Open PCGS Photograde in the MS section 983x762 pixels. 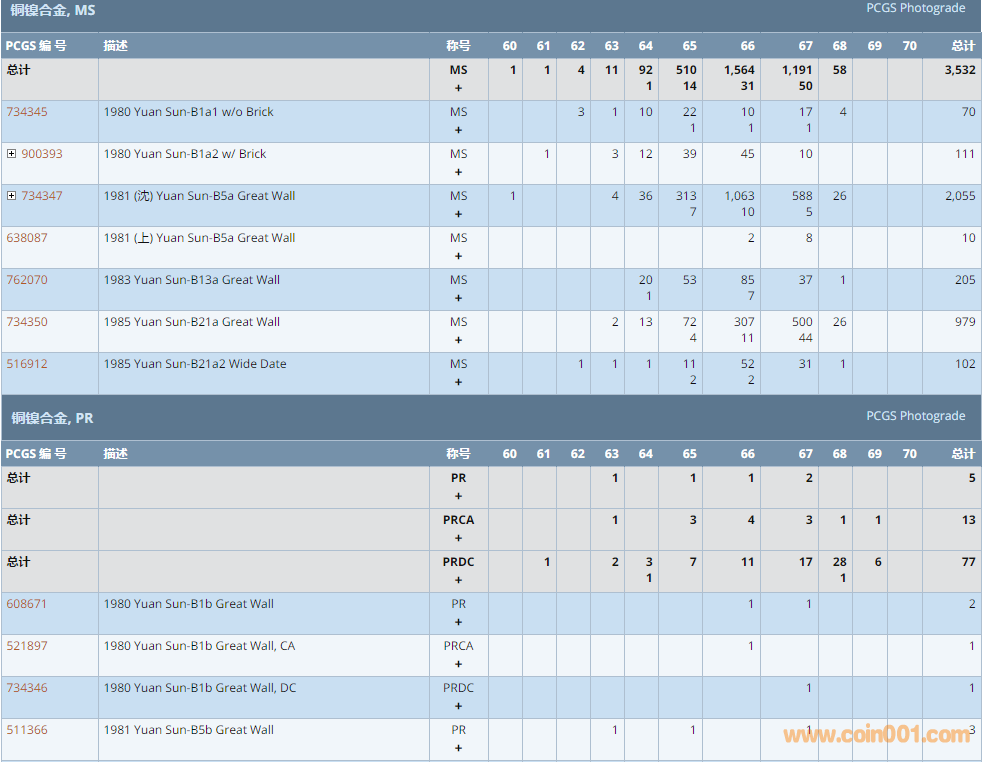(915, 8)
